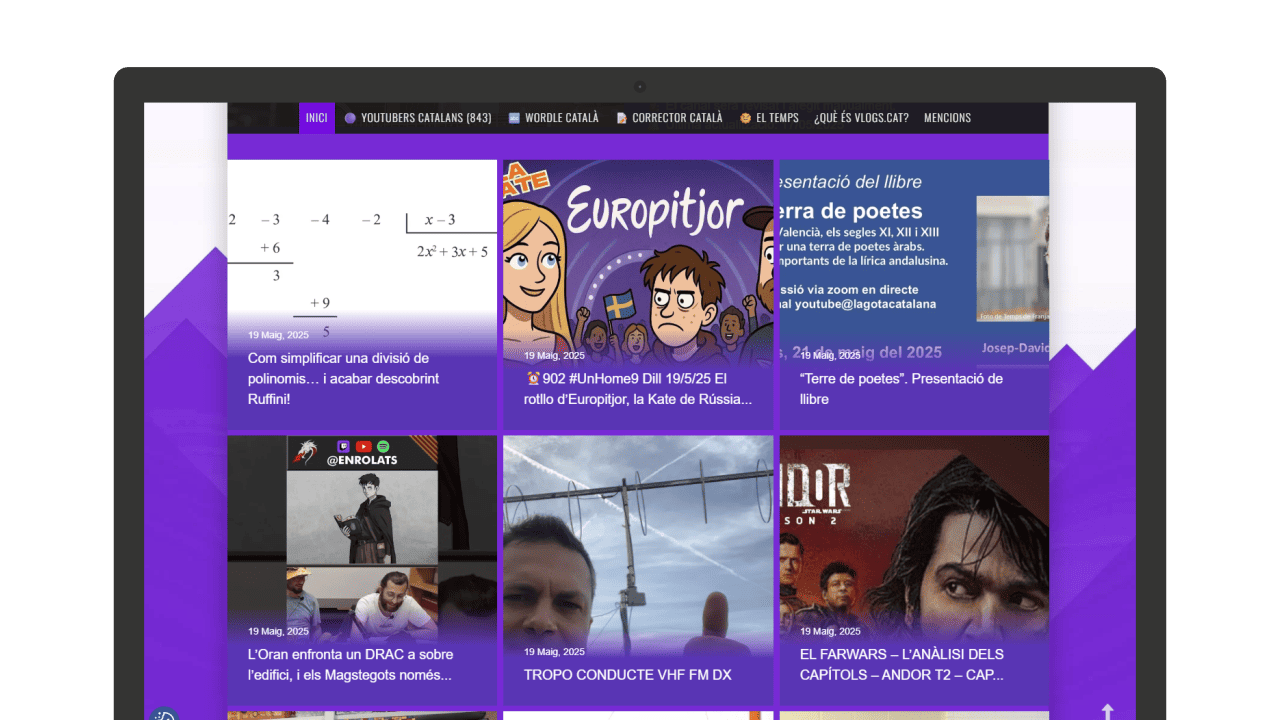Open the Inici menu item
This screenshot has height=720, width=1280.
[316, 118]
